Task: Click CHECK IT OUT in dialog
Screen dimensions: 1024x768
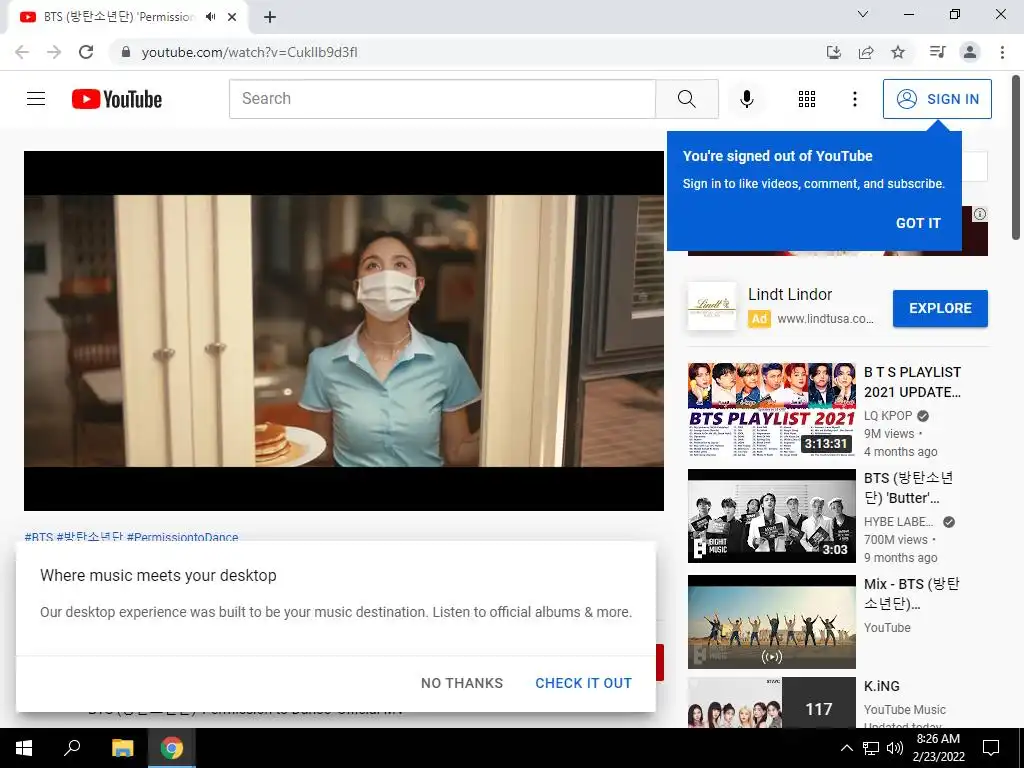Action: 583,683
